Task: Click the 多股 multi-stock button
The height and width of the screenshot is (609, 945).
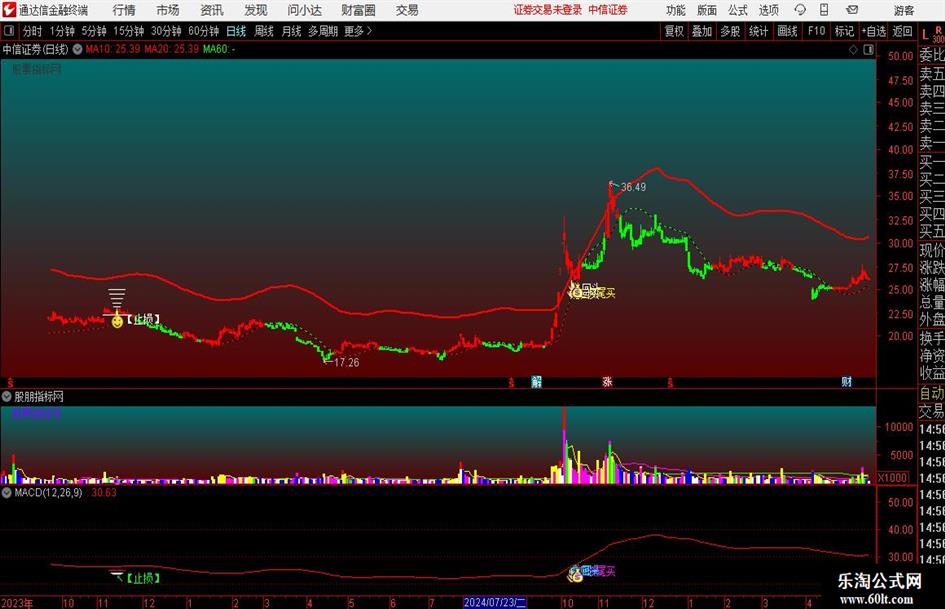Action: pyautogui.click(x=730, y=31)
